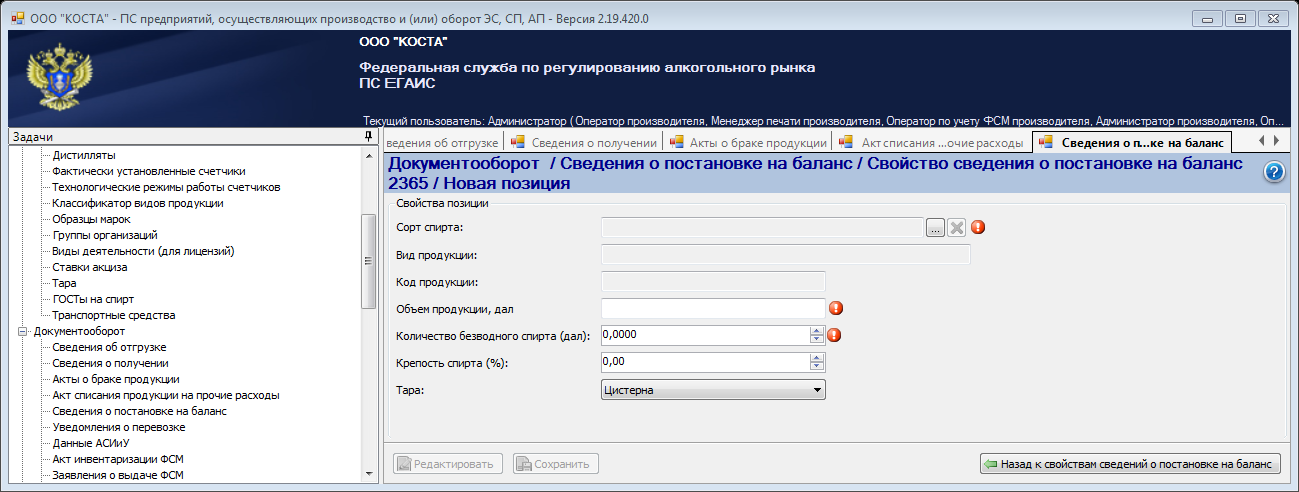Open Виды деятельности (для лицензий) item
1299x492 pixels.
point(142,251)
